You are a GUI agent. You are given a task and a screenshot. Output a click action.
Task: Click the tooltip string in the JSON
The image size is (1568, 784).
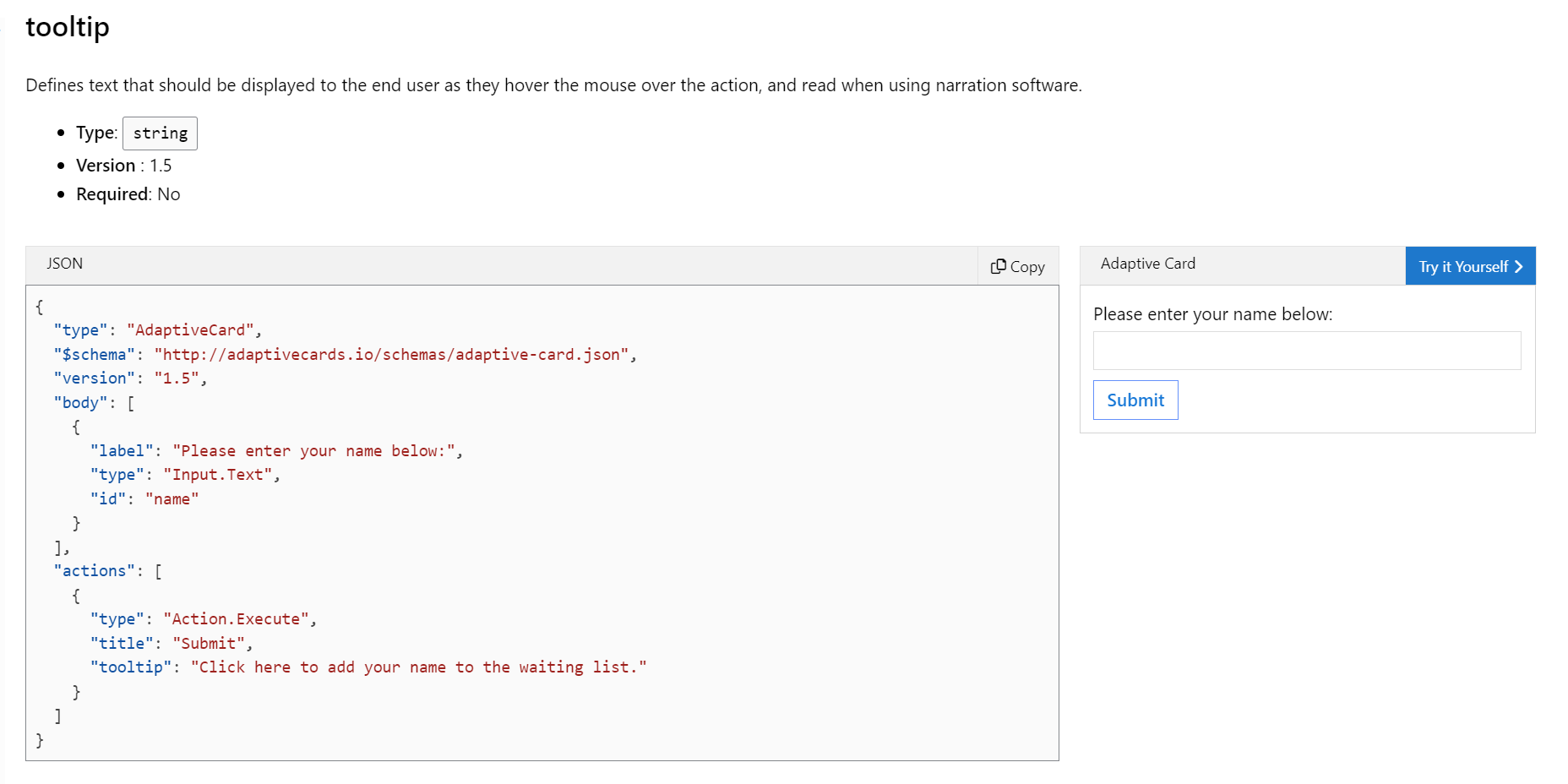(418, 667)
